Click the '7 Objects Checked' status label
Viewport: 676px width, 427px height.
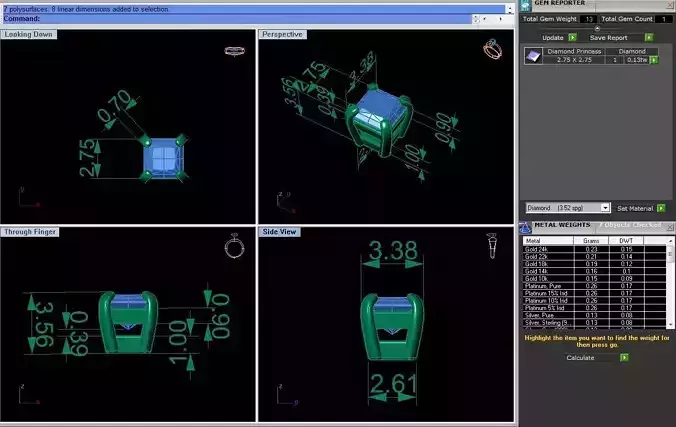(x=629, y=225)
